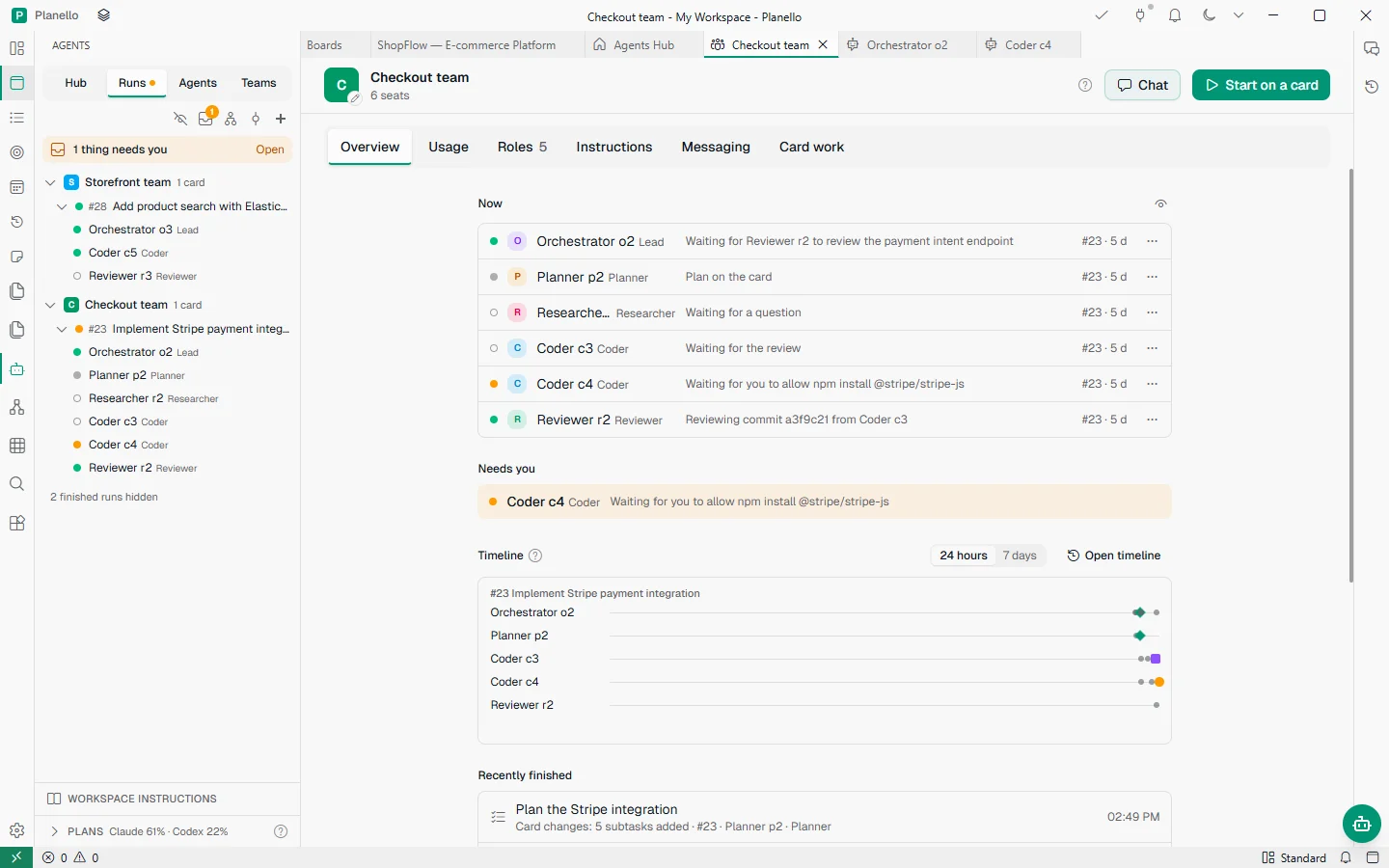Select the 24 hours timeline range

[964, 556]
